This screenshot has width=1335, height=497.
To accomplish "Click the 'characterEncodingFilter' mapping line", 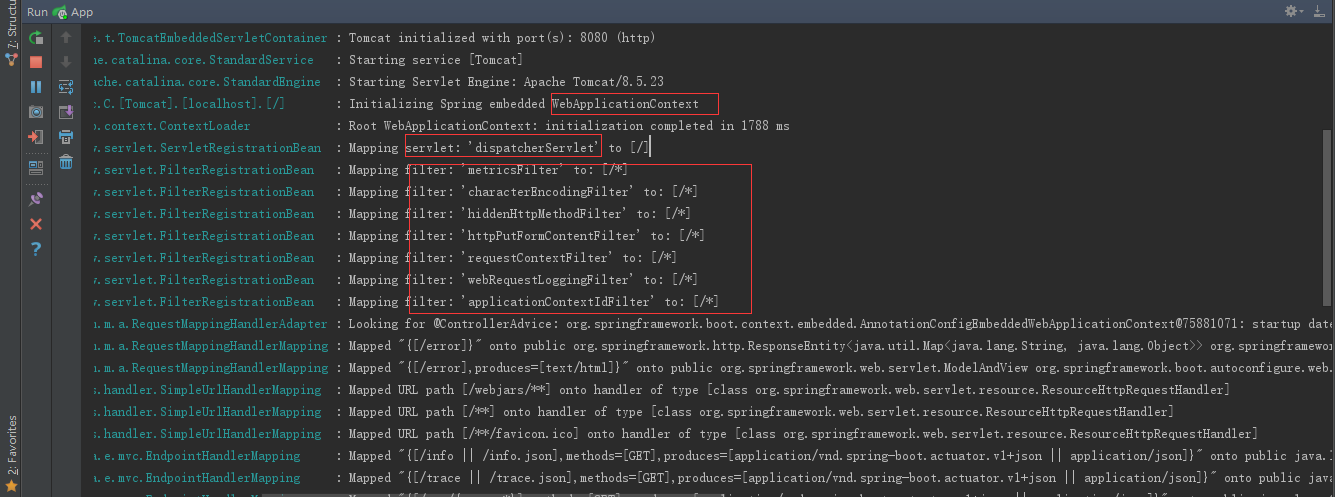I will pos(523,192).
